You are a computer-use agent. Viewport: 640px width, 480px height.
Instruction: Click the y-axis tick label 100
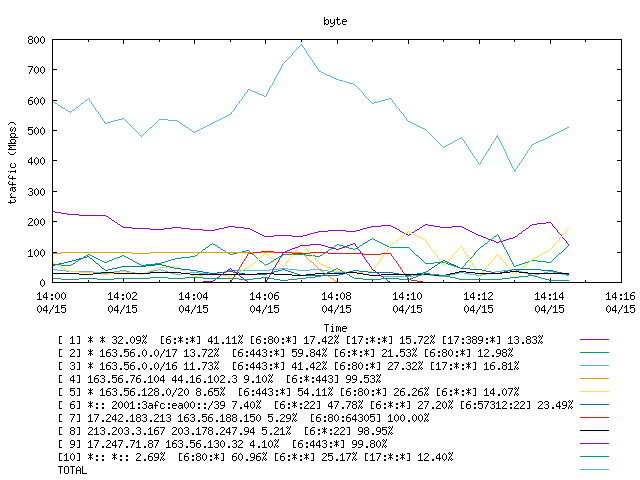36,253
